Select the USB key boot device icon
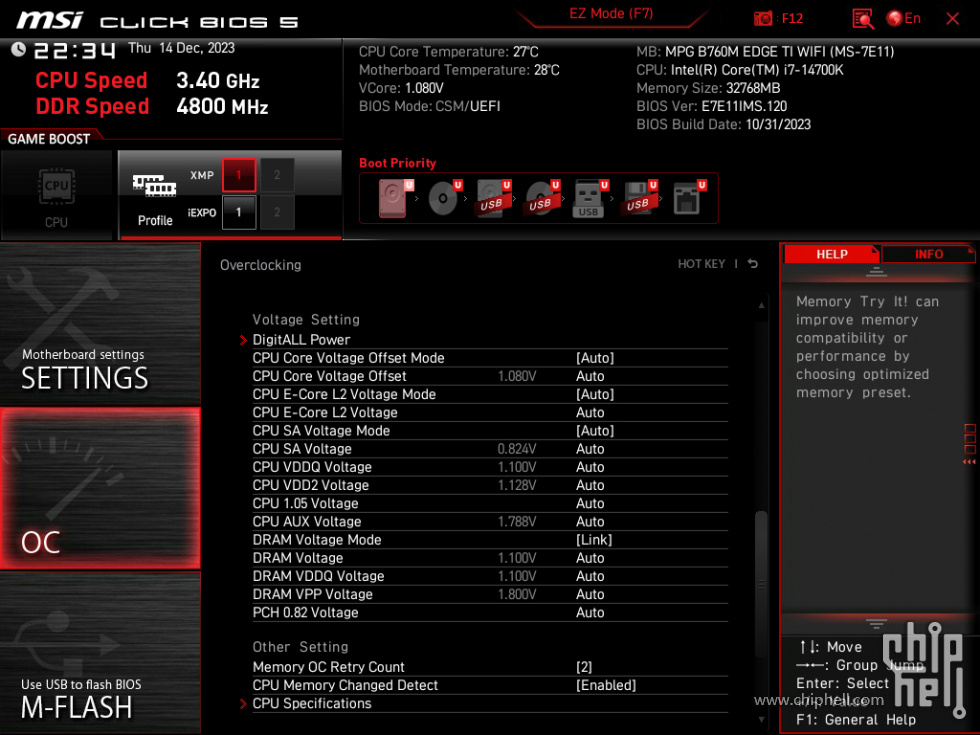The height and width of the screenshot is (735, 980). coord(590,199)
